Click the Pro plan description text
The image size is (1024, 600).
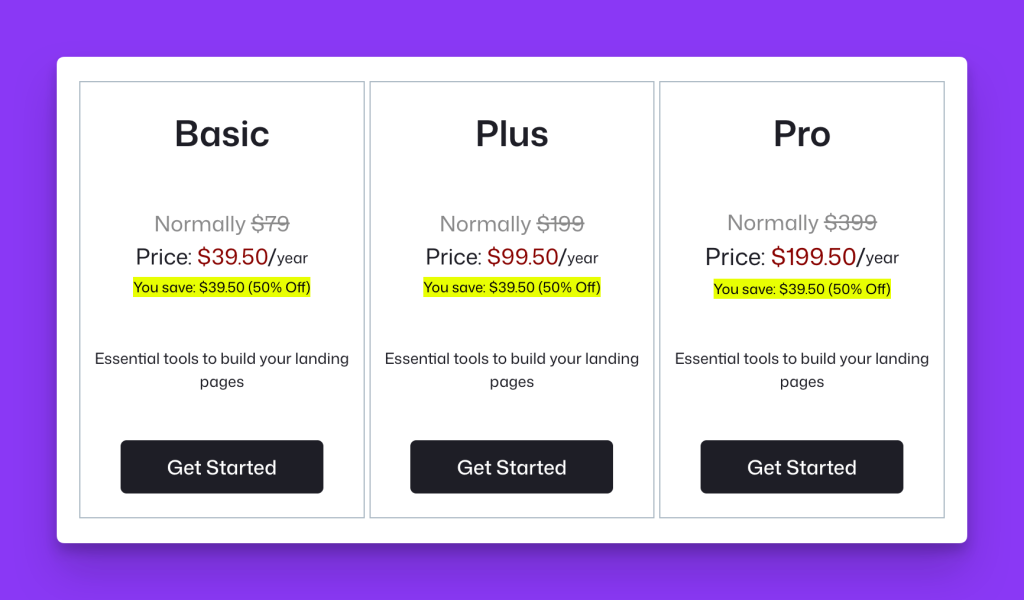coord(802,370)
